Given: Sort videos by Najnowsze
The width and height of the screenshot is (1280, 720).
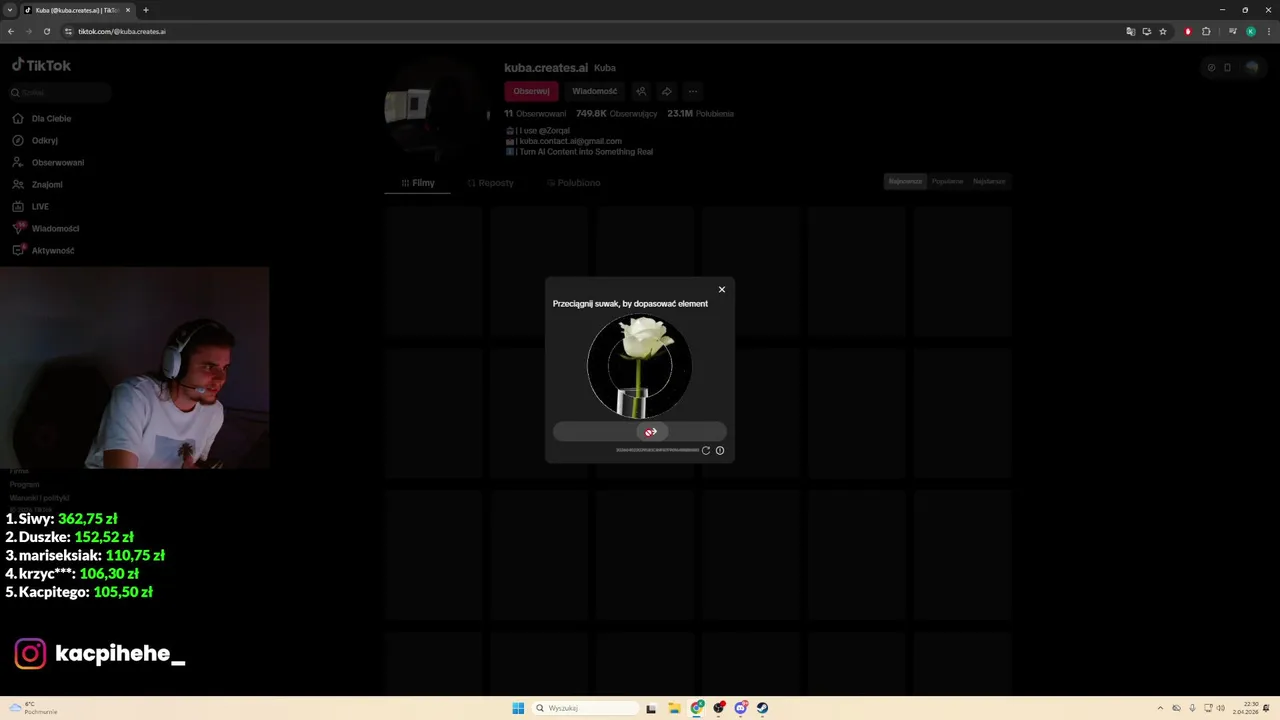Looking at the screenshot, I should (905, 181).
